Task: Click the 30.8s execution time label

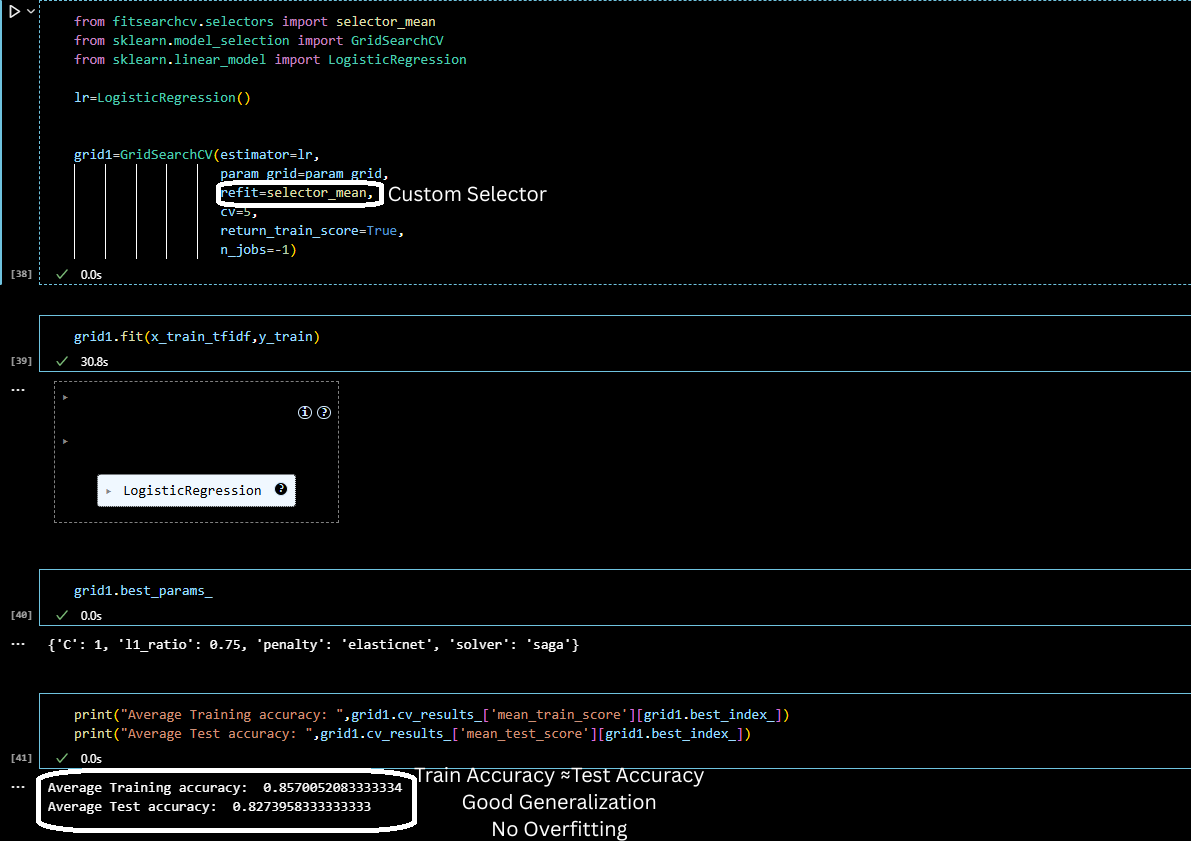Action: coord(94,362)
